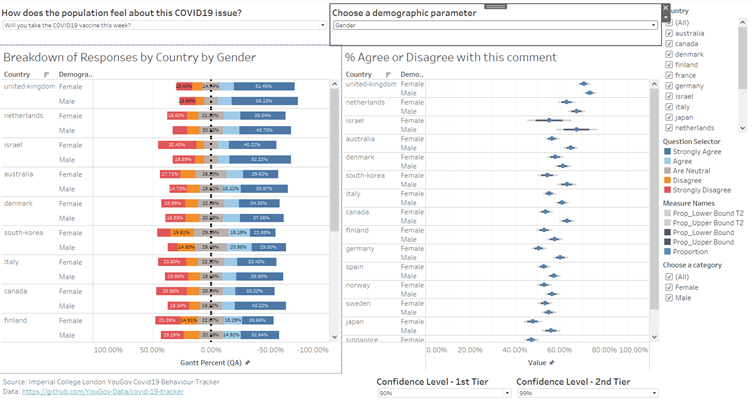
Task: Select Strongly Agree legend color swatch
Action: (669, 152)
